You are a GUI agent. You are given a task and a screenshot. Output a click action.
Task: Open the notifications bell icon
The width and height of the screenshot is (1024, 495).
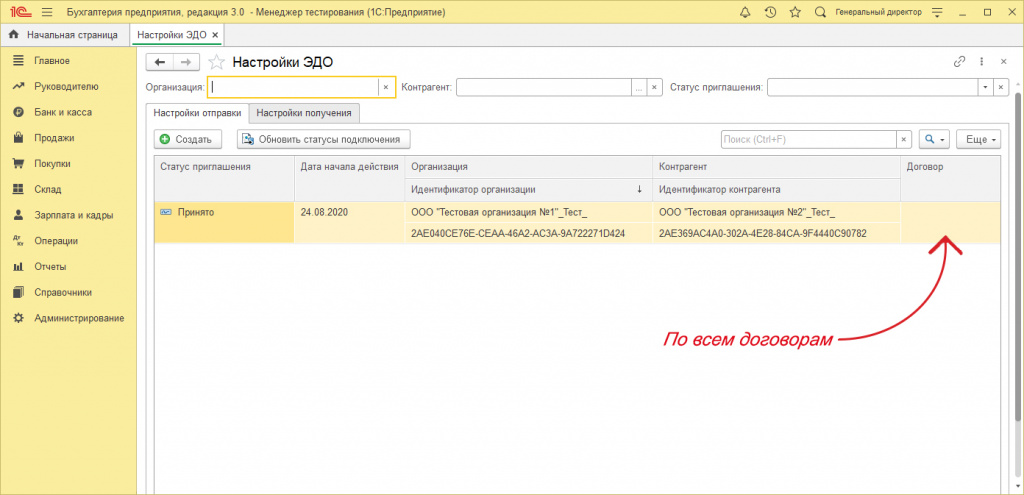(x=745, y=12)
